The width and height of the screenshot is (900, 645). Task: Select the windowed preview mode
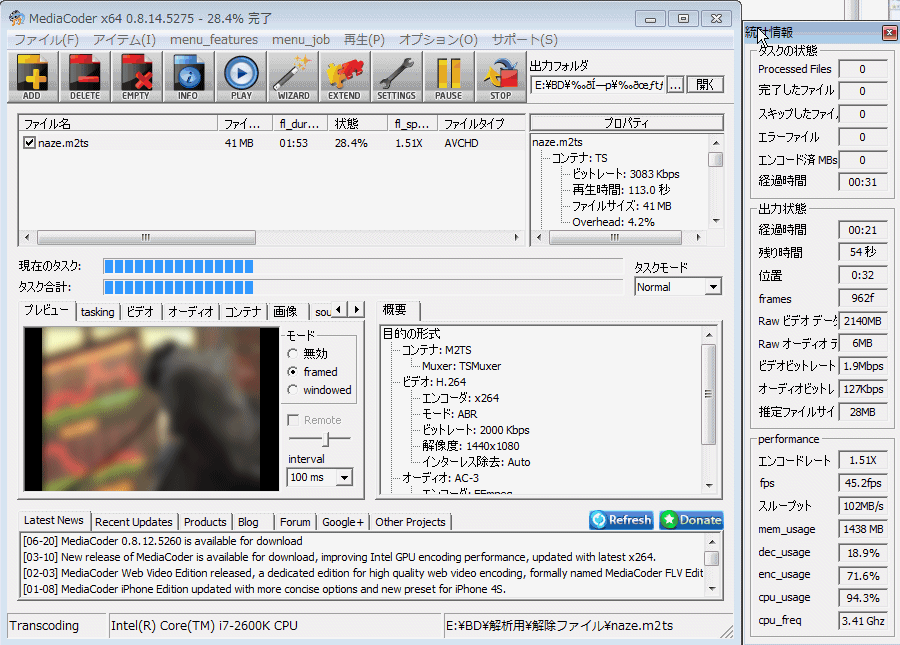[292, 390]
